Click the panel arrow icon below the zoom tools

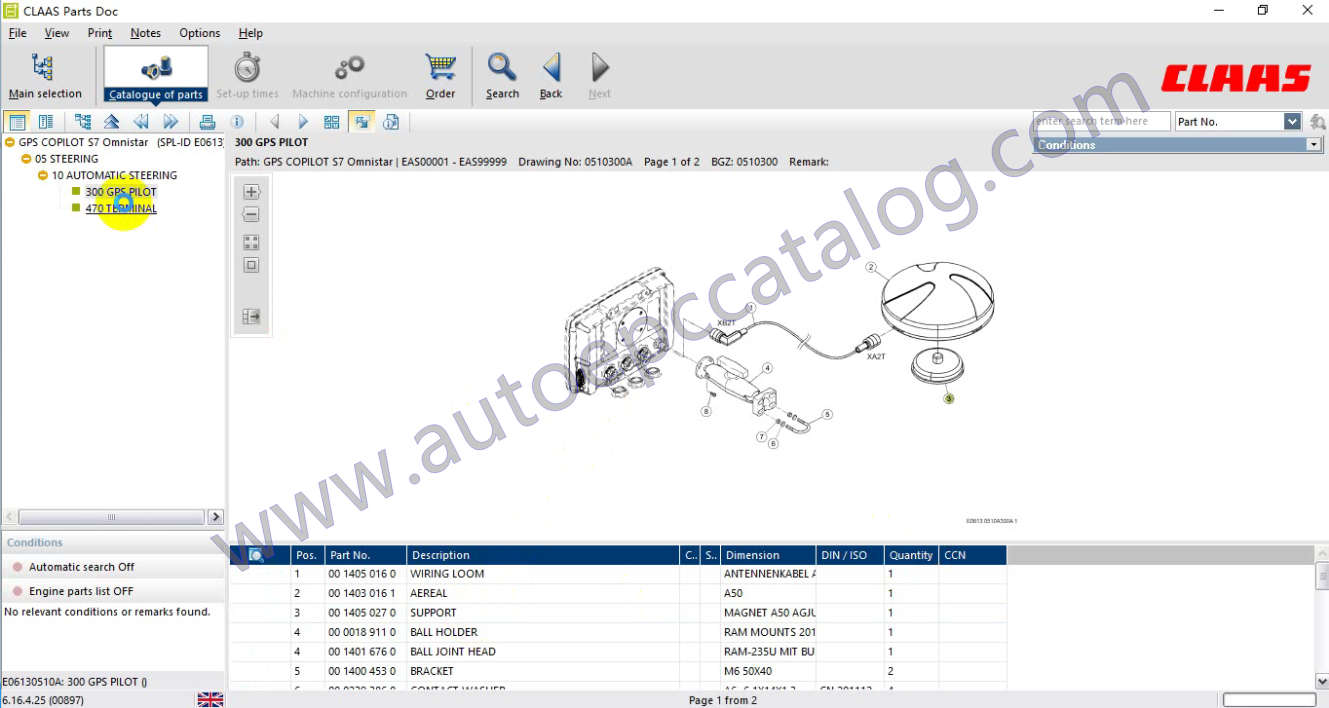(251, 317)
